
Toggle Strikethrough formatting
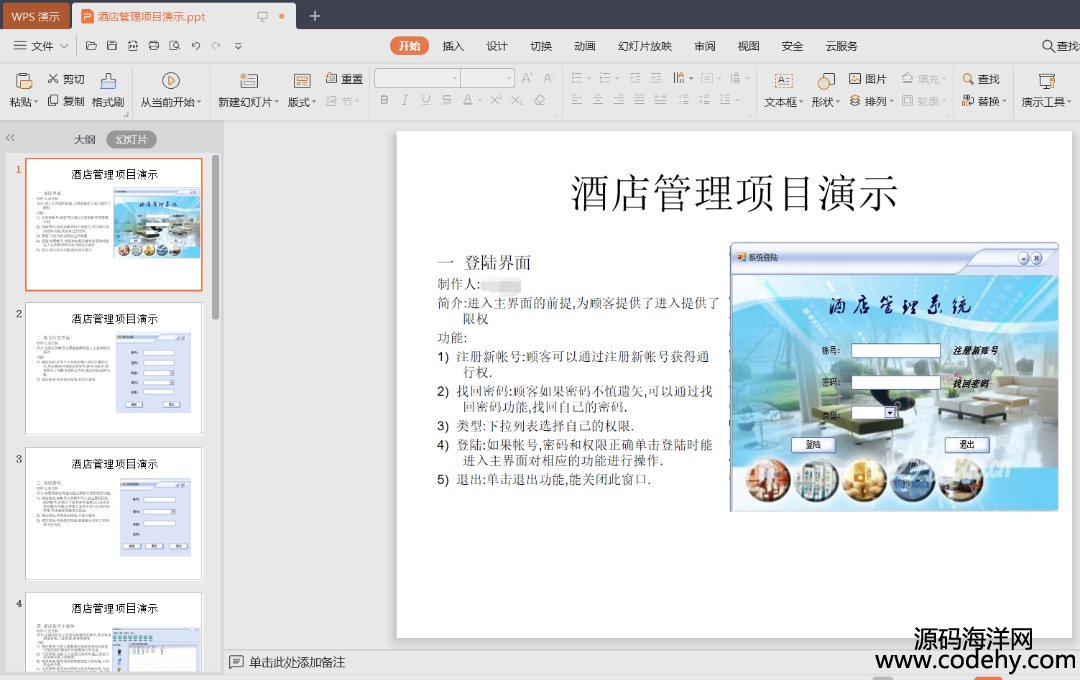446,101
